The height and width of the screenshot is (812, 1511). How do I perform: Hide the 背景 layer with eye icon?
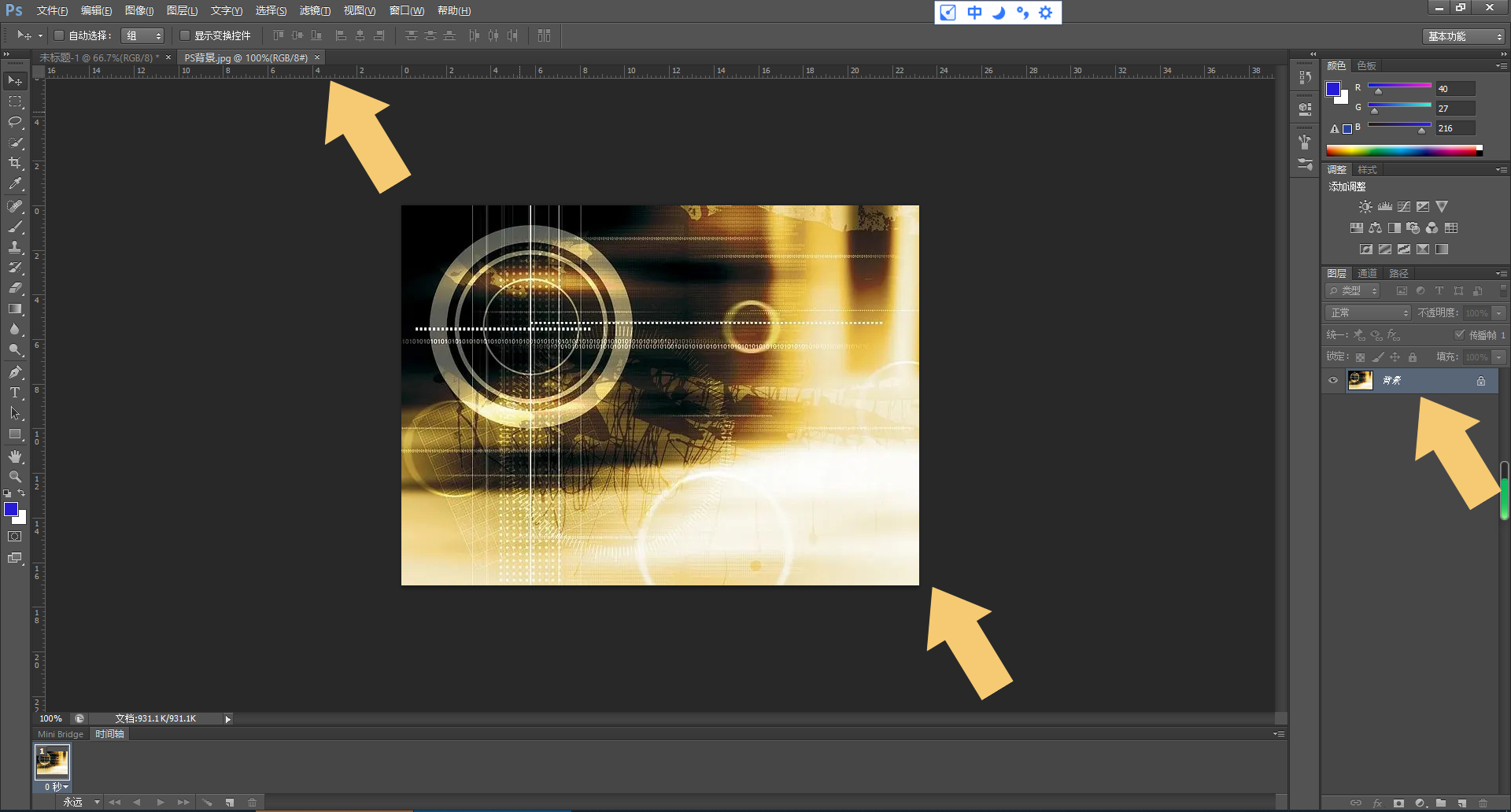click(x=1333, y=381)
